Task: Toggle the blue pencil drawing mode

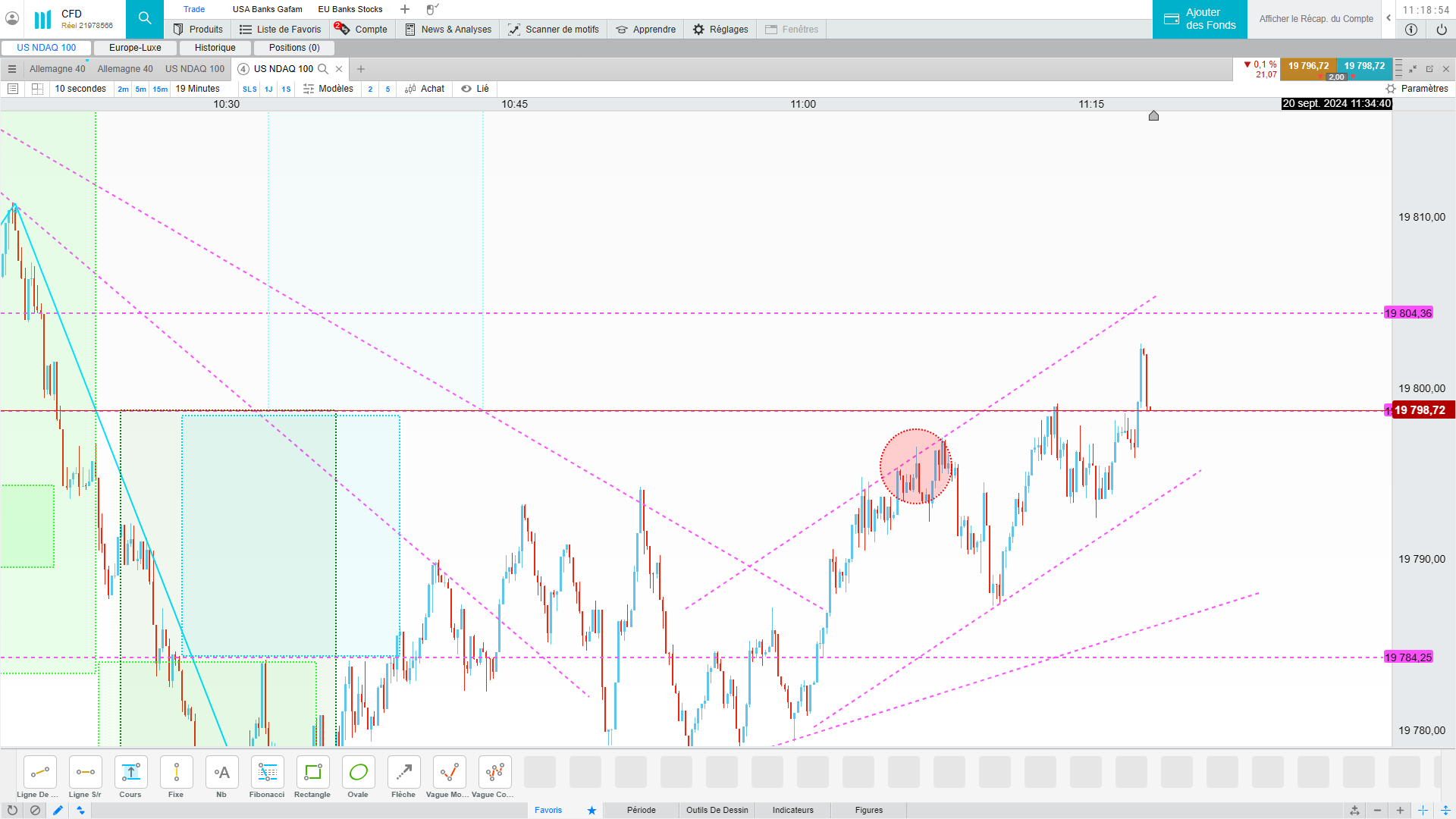Action: (58, 810)
